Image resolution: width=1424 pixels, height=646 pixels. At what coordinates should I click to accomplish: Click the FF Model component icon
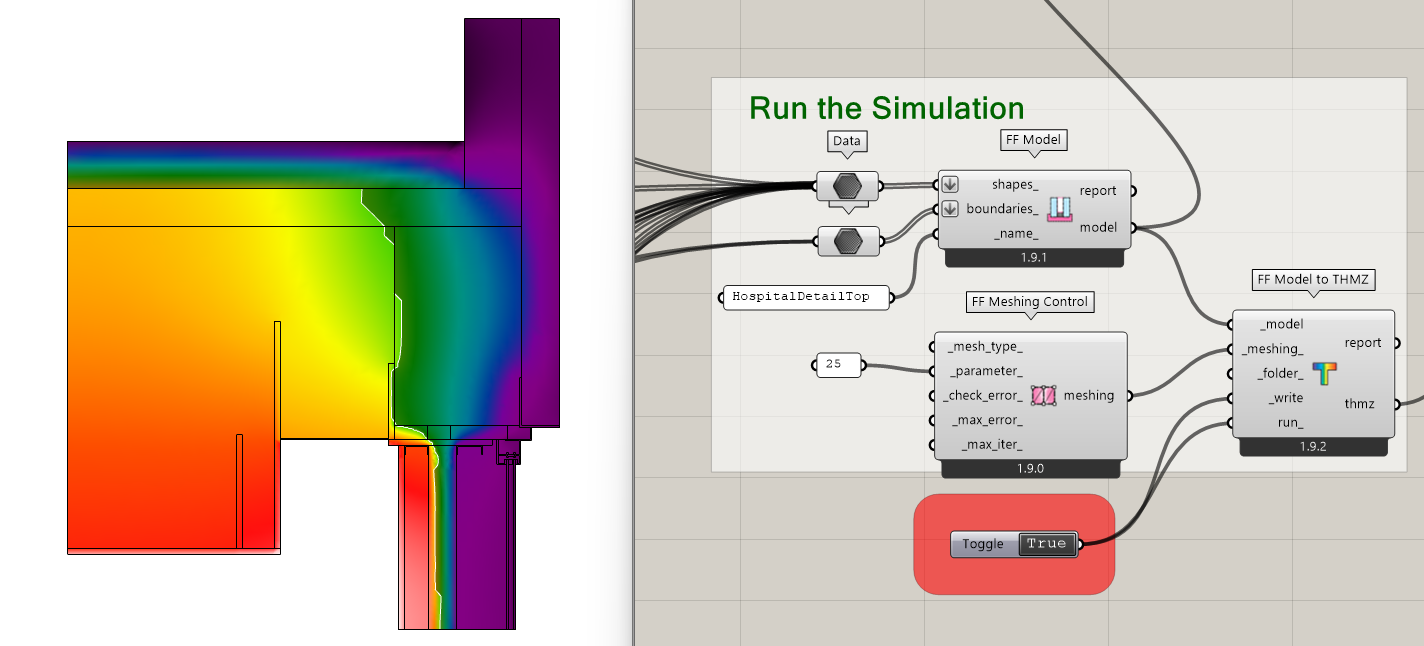[1060, 209]
